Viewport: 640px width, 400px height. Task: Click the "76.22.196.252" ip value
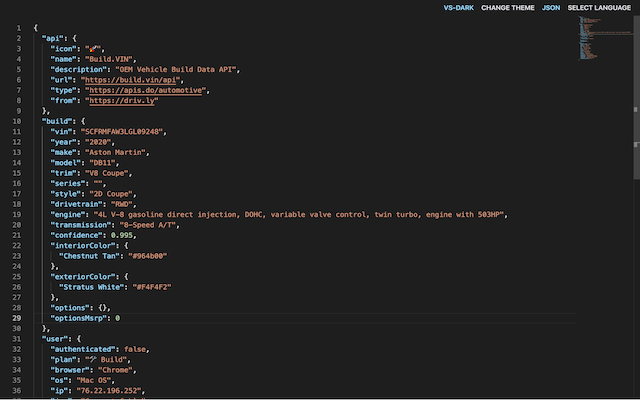pyautogui.click(x=109, y=391)
